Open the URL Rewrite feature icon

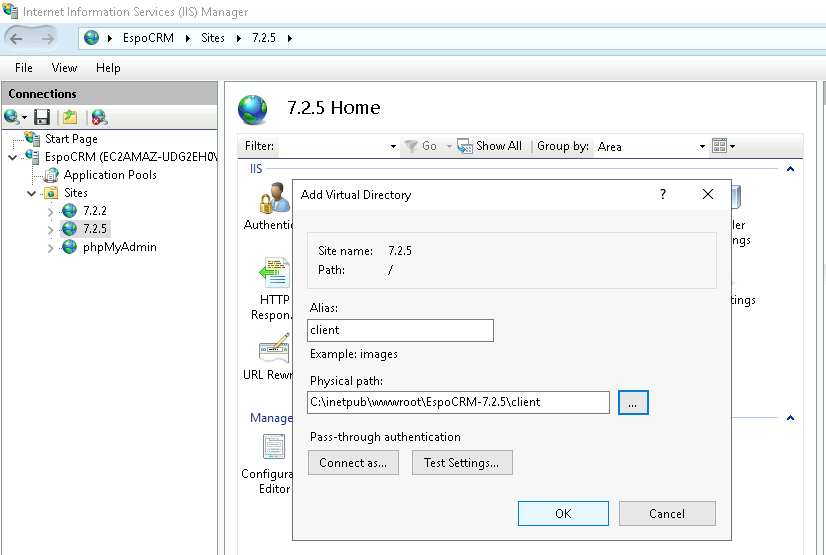click(273, 350)
